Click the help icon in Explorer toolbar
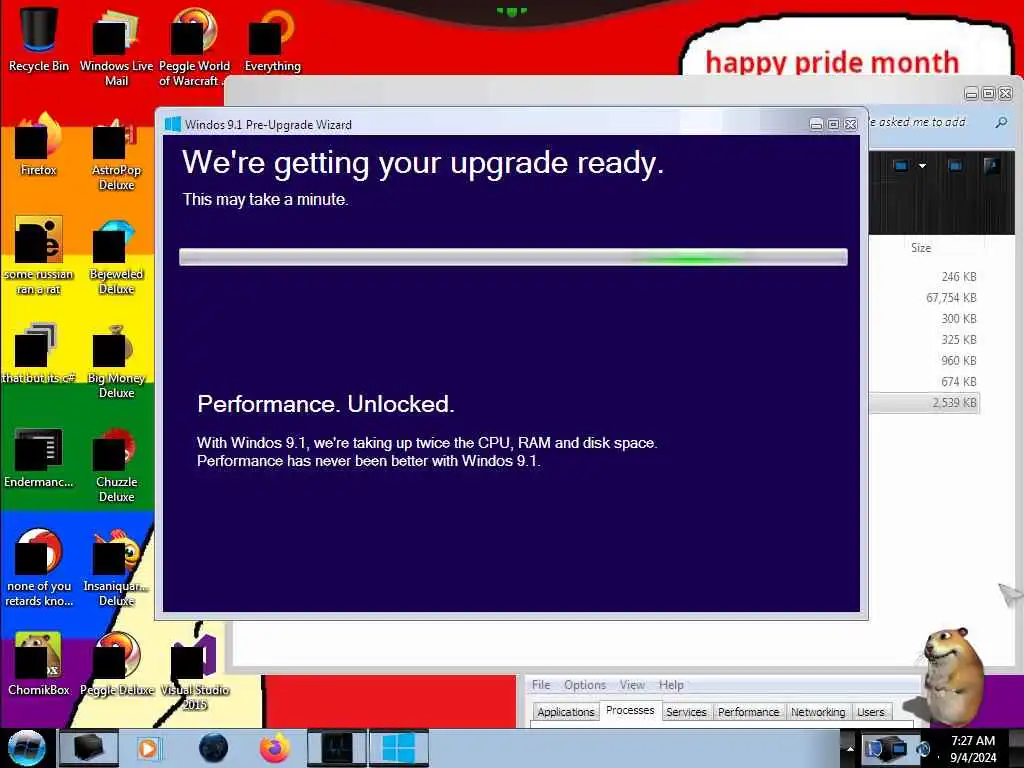This screenshot has height=768, width=1024. [x=992, y=166]
